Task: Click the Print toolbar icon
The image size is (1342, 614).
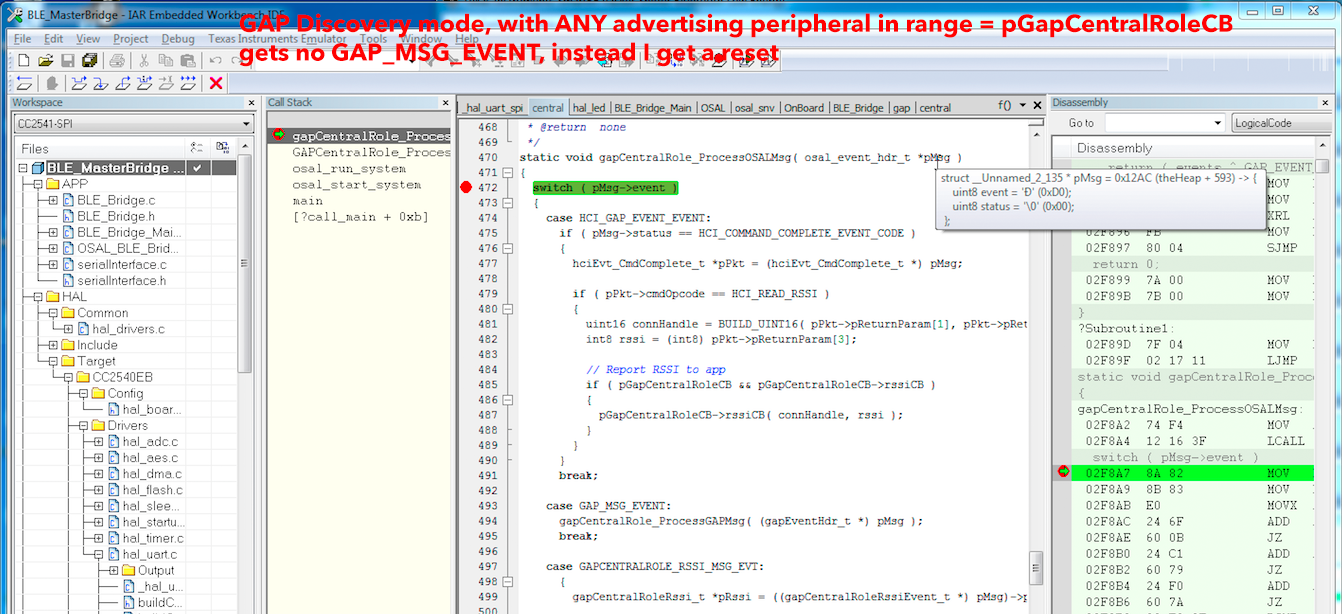Action: (117, 61)
